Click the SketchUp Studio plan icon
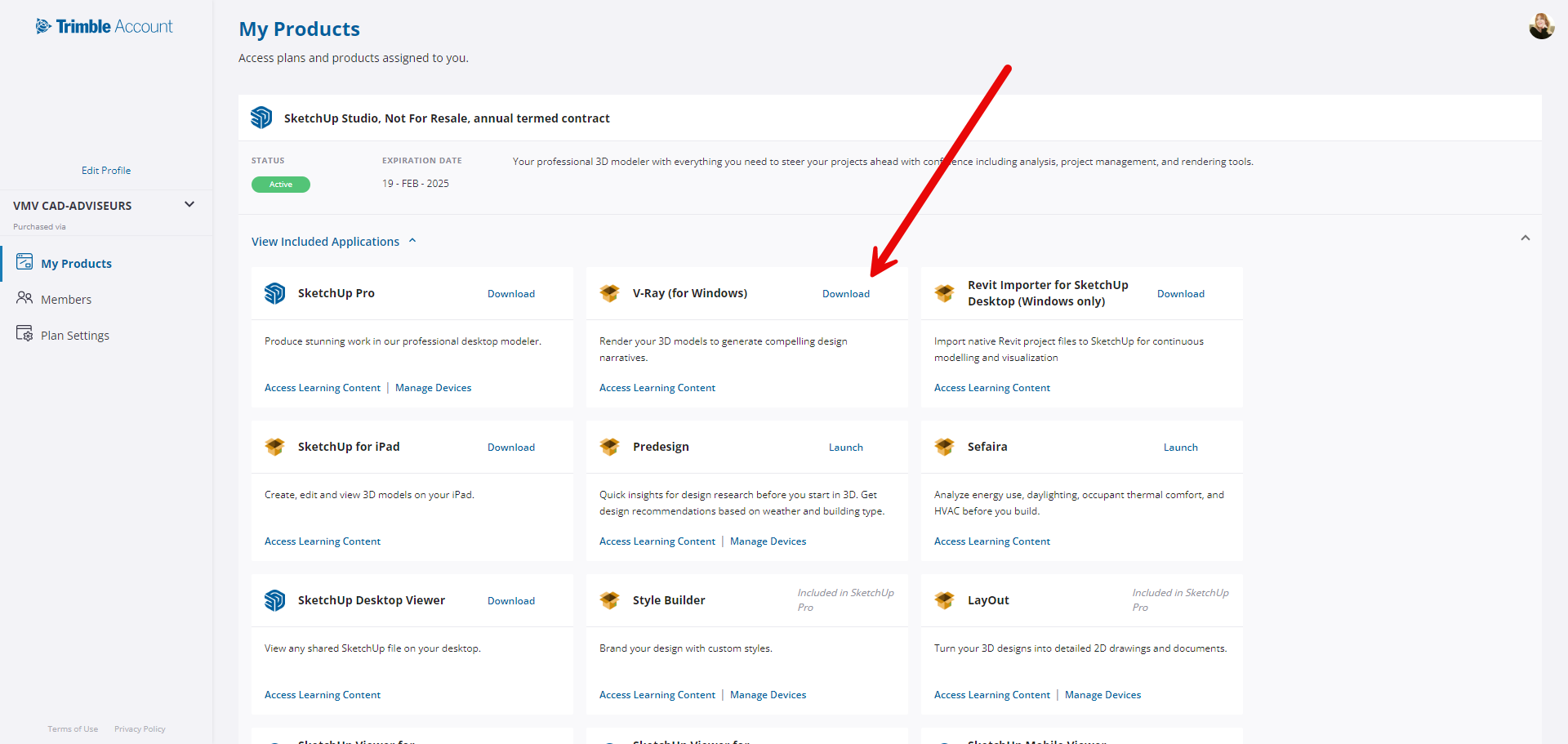Screen dimensions: 1568x744 261,118
